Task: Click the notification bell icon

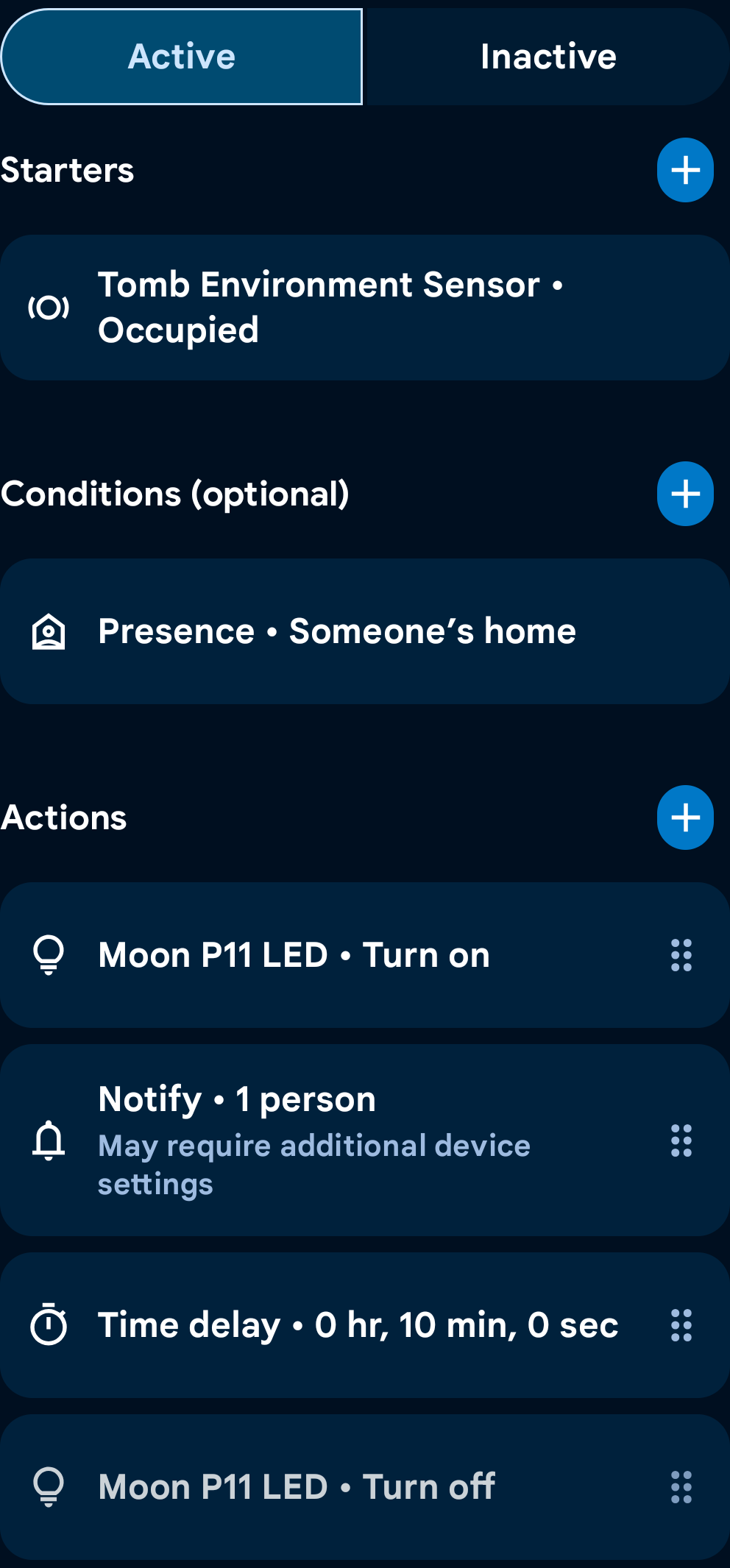Action: click(49, 1140)
